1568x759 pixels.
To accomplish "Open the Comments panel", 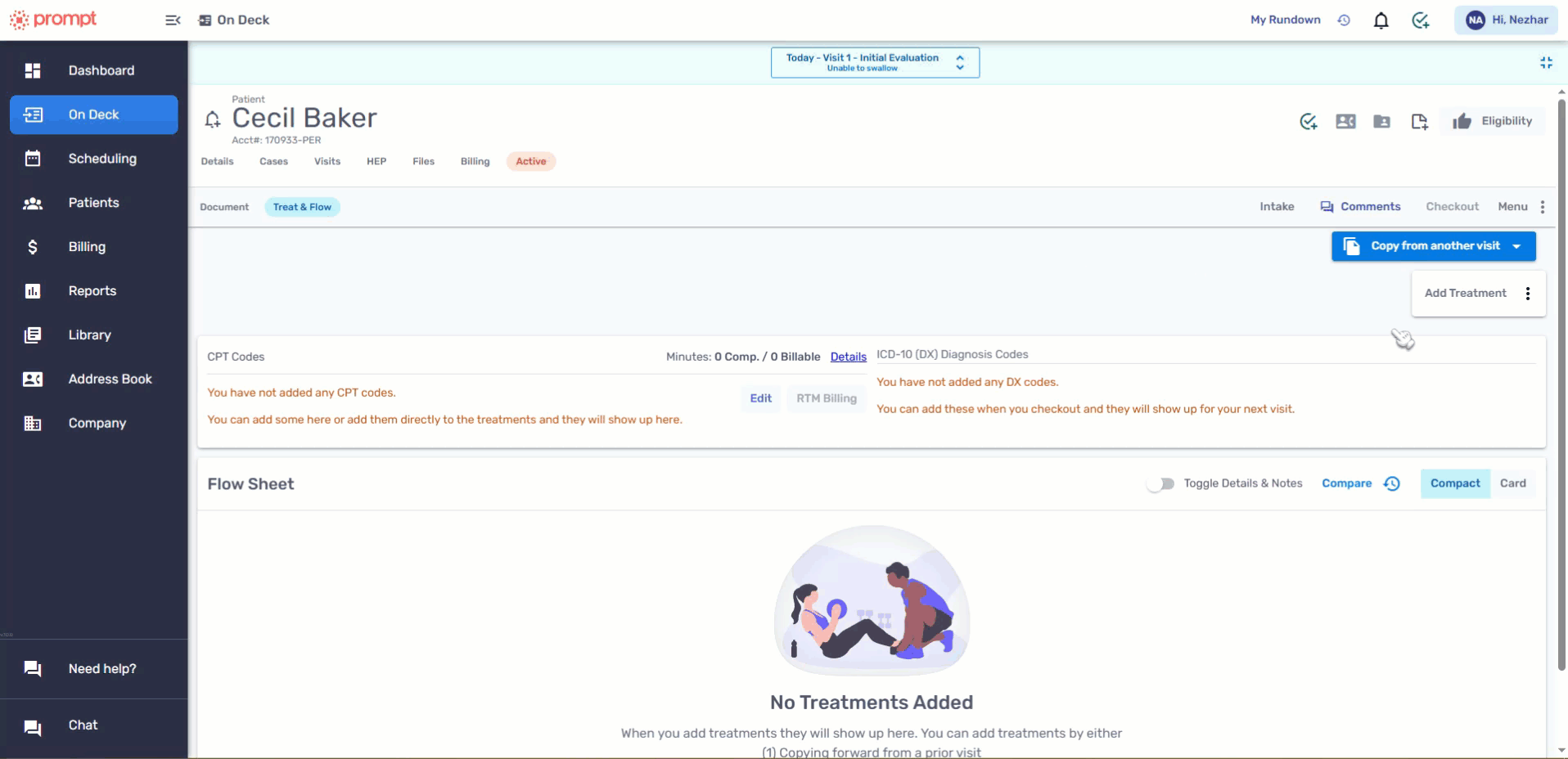I will [x=1361, y=207].
